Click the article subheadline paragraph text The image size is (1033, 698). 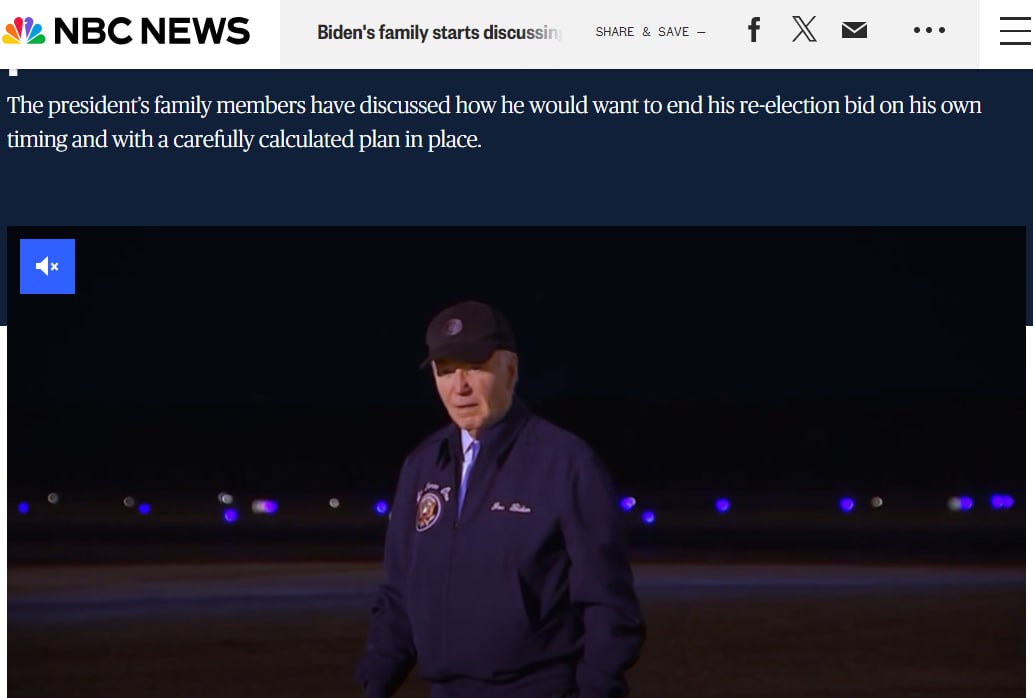tap(494, 122)
